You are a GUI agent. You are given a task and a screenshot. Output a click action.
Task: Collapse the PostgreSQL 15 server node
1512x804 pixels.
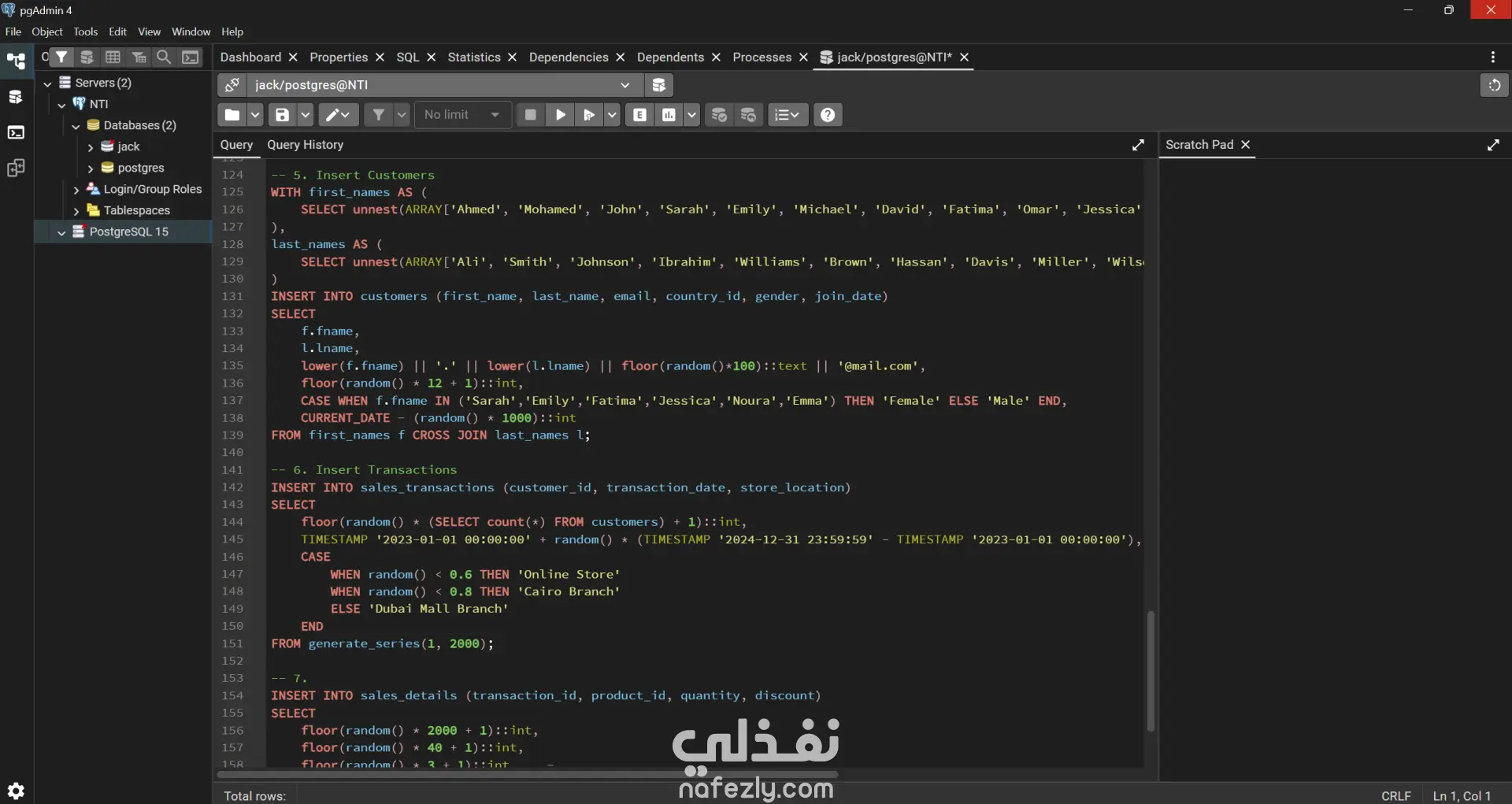coord(61,232)
